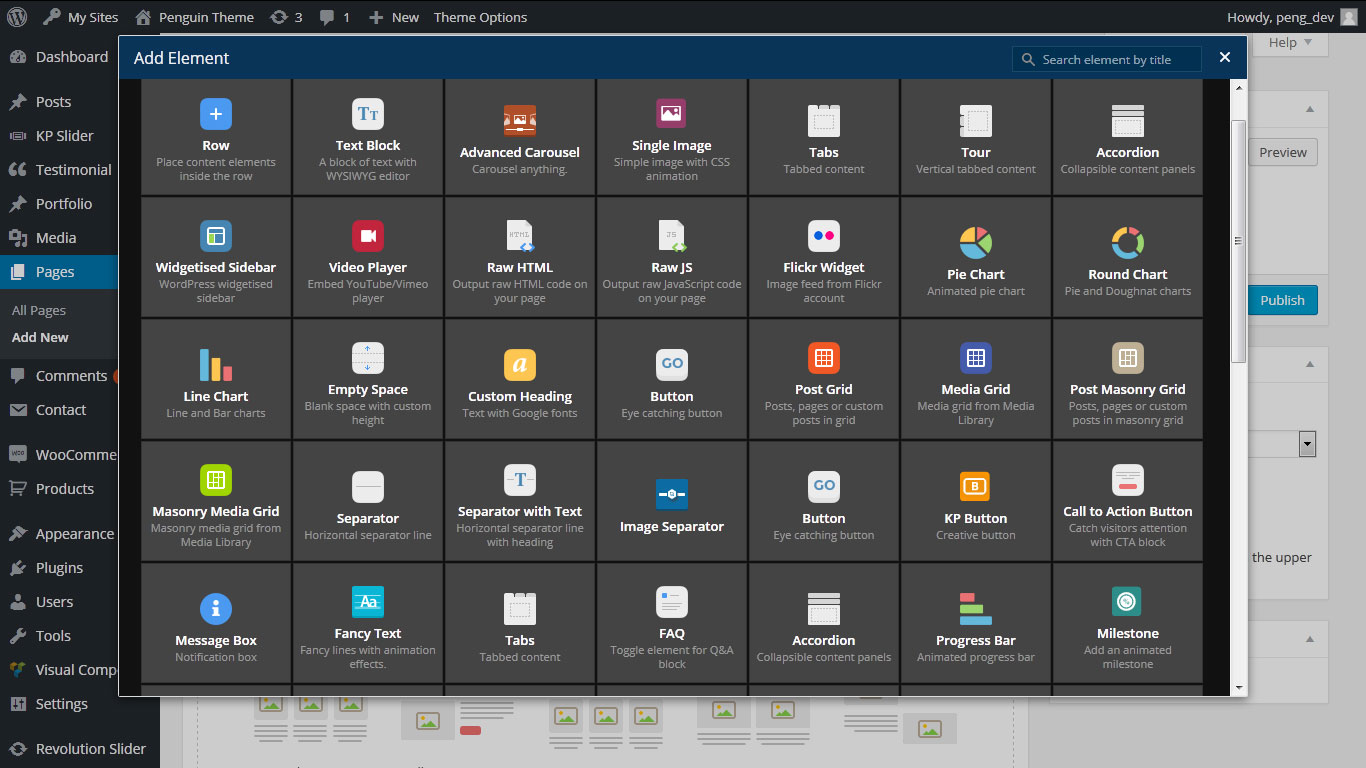The width and height of the screenshot is (1366, 768).
Task: Add the Video Player element
Action: click(x=368, y=236)
